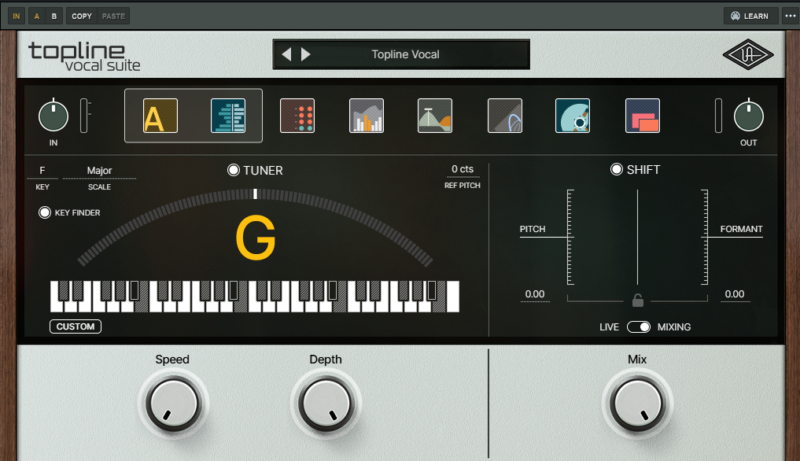Screen dimensions: 800x461
Task: Open the red dot-grid module icon
Action: click(x=297, y=116)
